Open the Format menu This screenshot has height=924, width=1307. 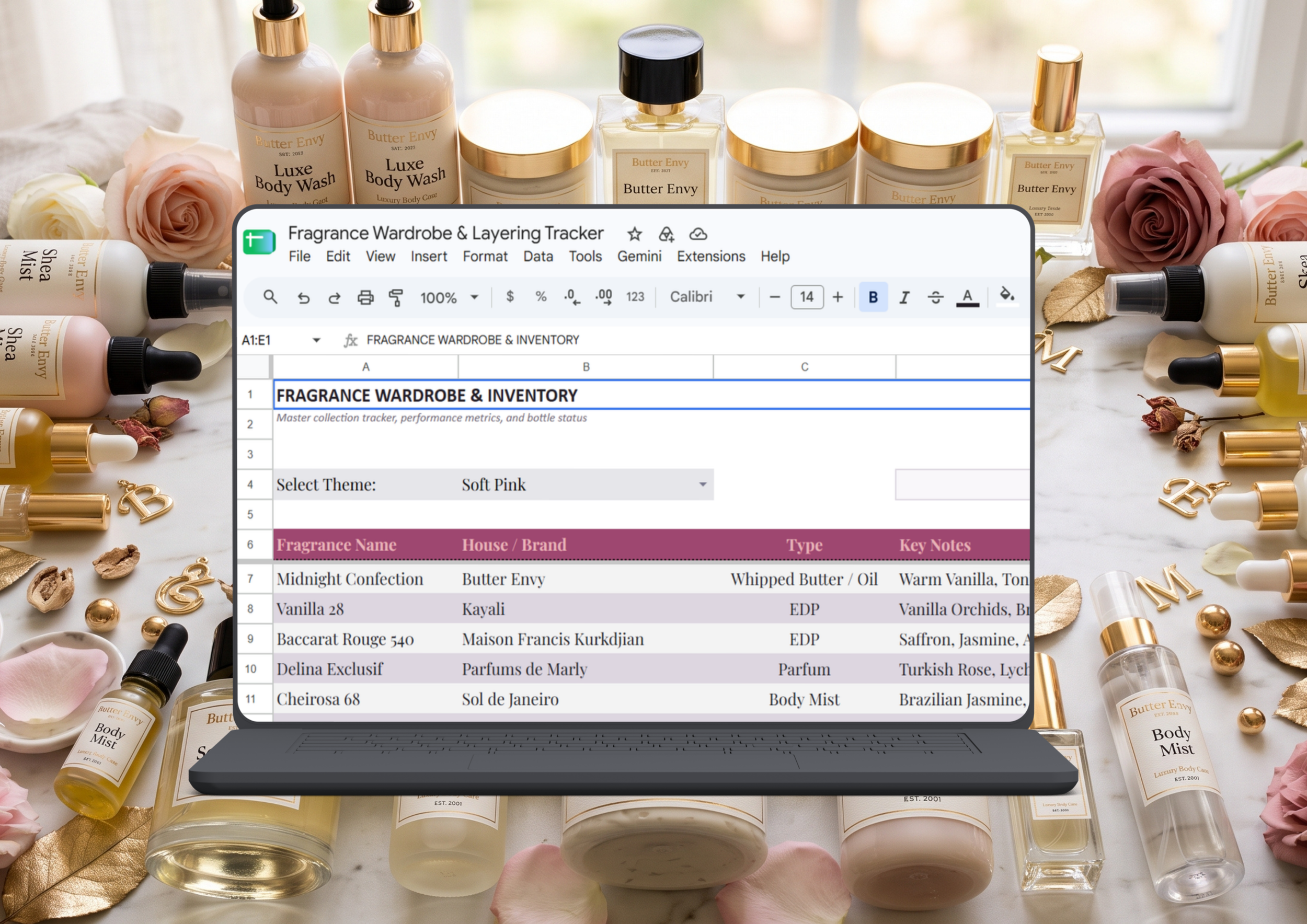(x=485, y=257)
